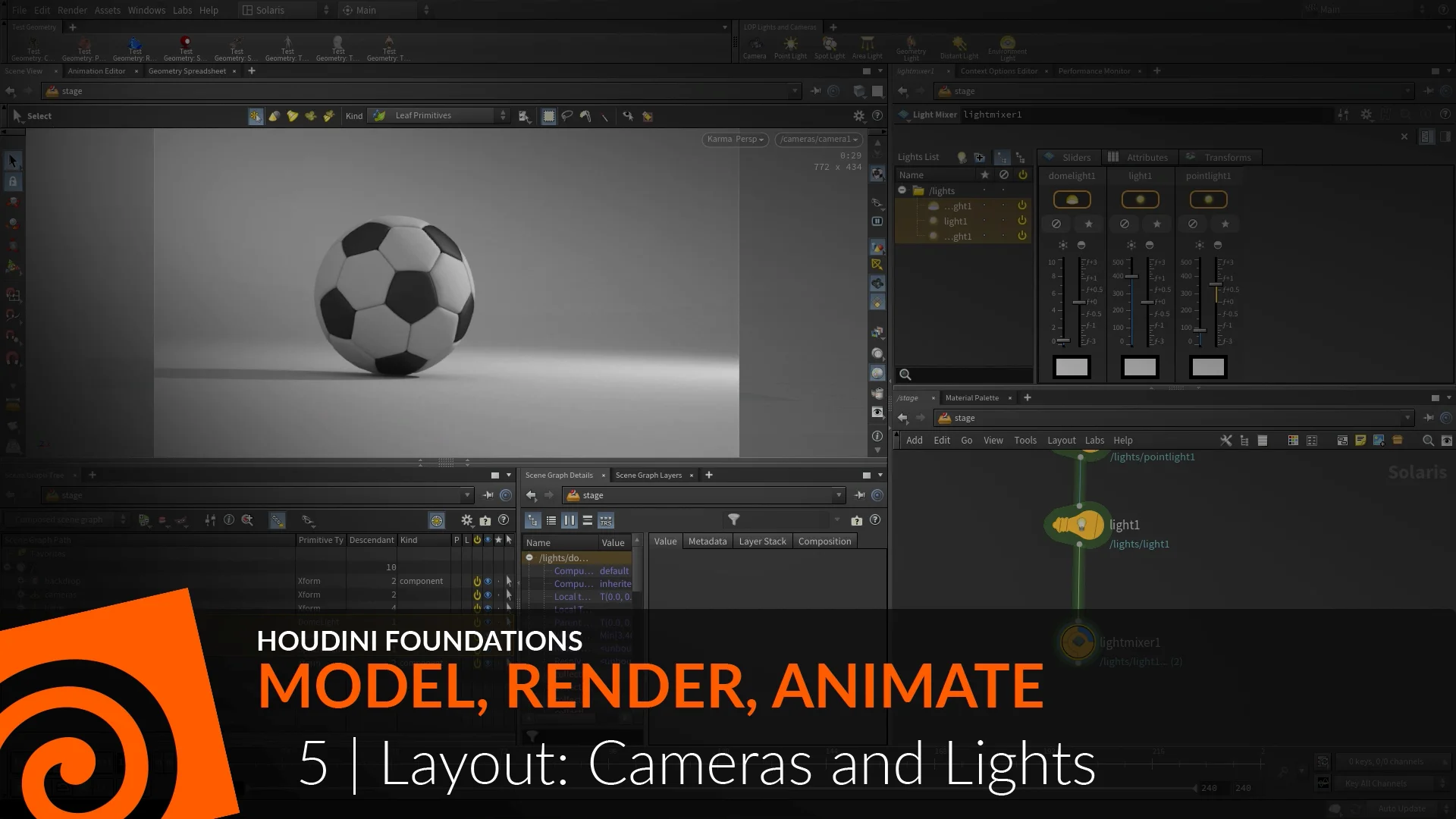Collapse the /lights folder in the Lights List

[x=902, y=190]
